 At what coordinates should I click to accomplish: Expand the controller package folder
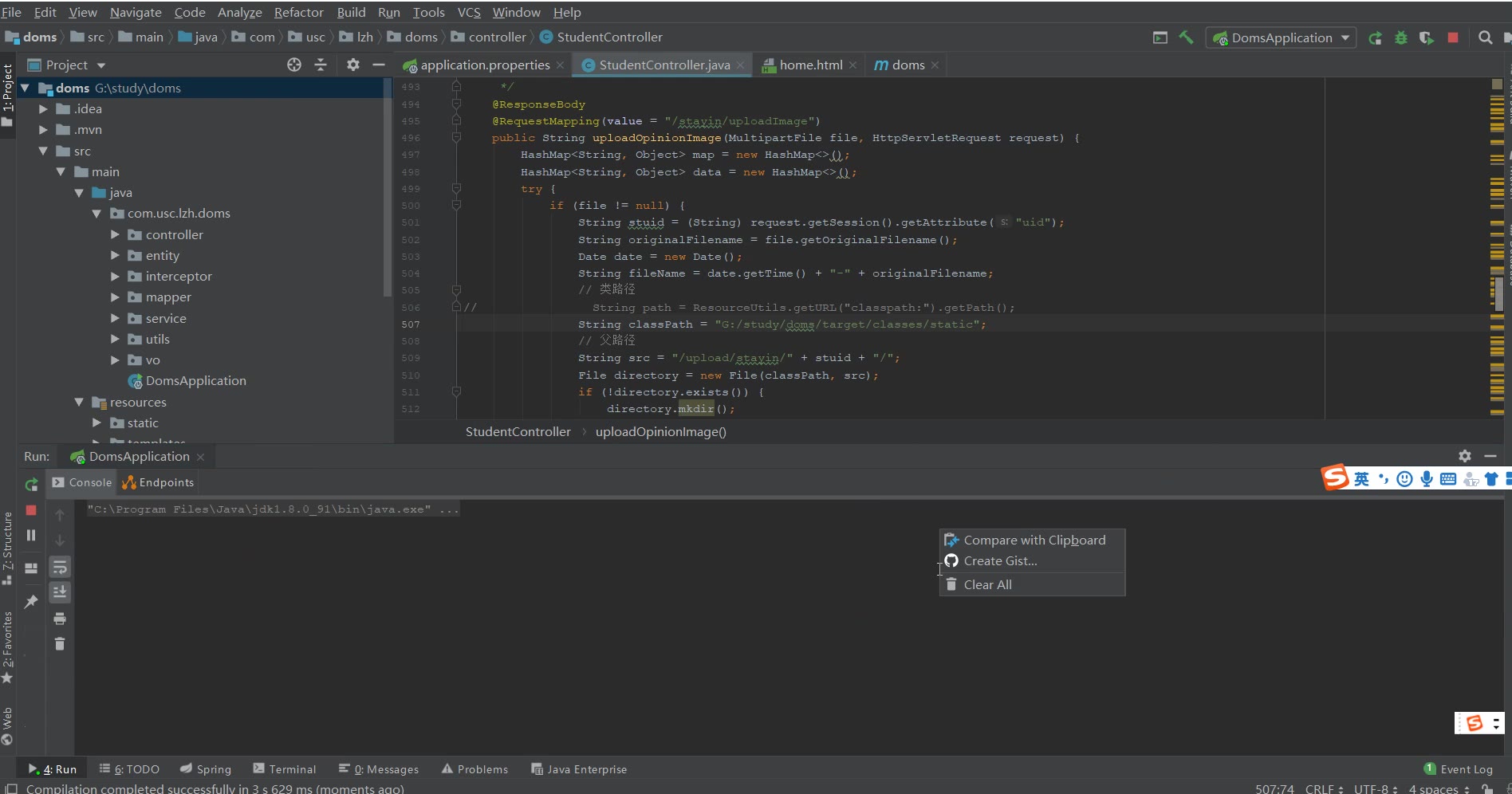115,234
